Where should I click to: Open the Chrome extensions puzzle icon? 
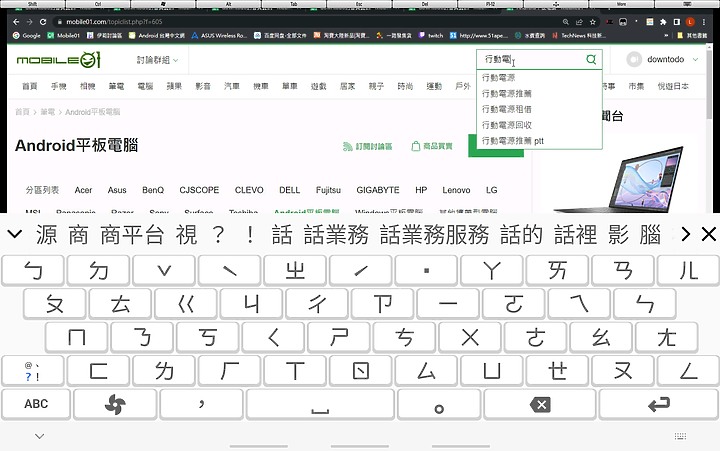663,22
